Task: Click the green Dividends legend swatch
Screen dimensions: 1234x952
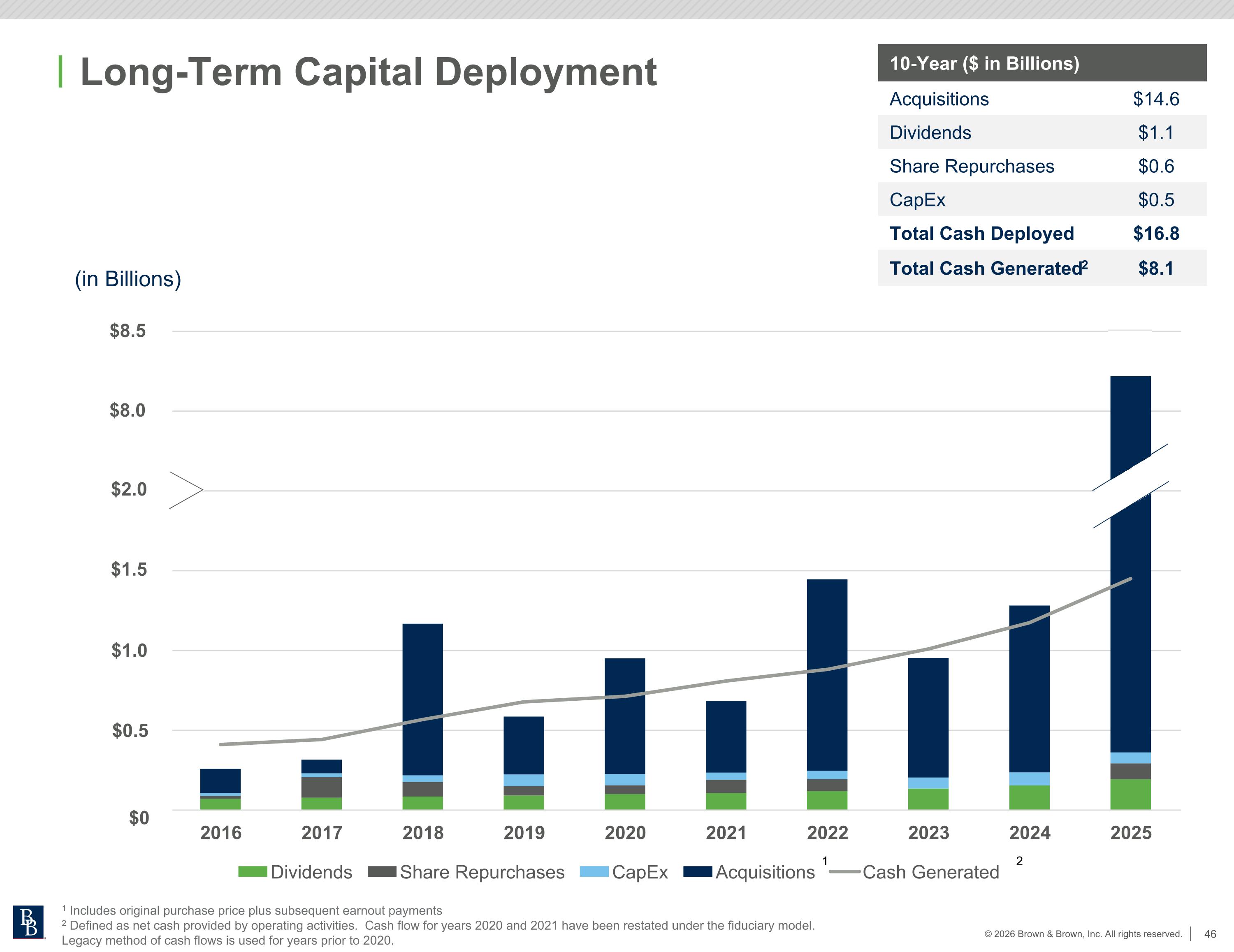Action: pyautogui.click(x=252, y=872)
